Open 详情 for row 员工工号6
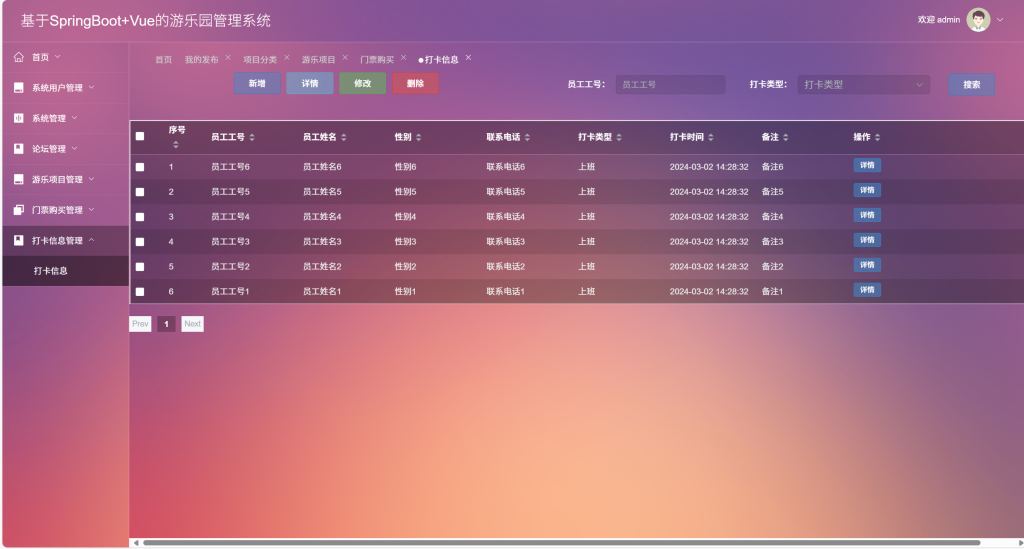 click(x=867, y=165)
